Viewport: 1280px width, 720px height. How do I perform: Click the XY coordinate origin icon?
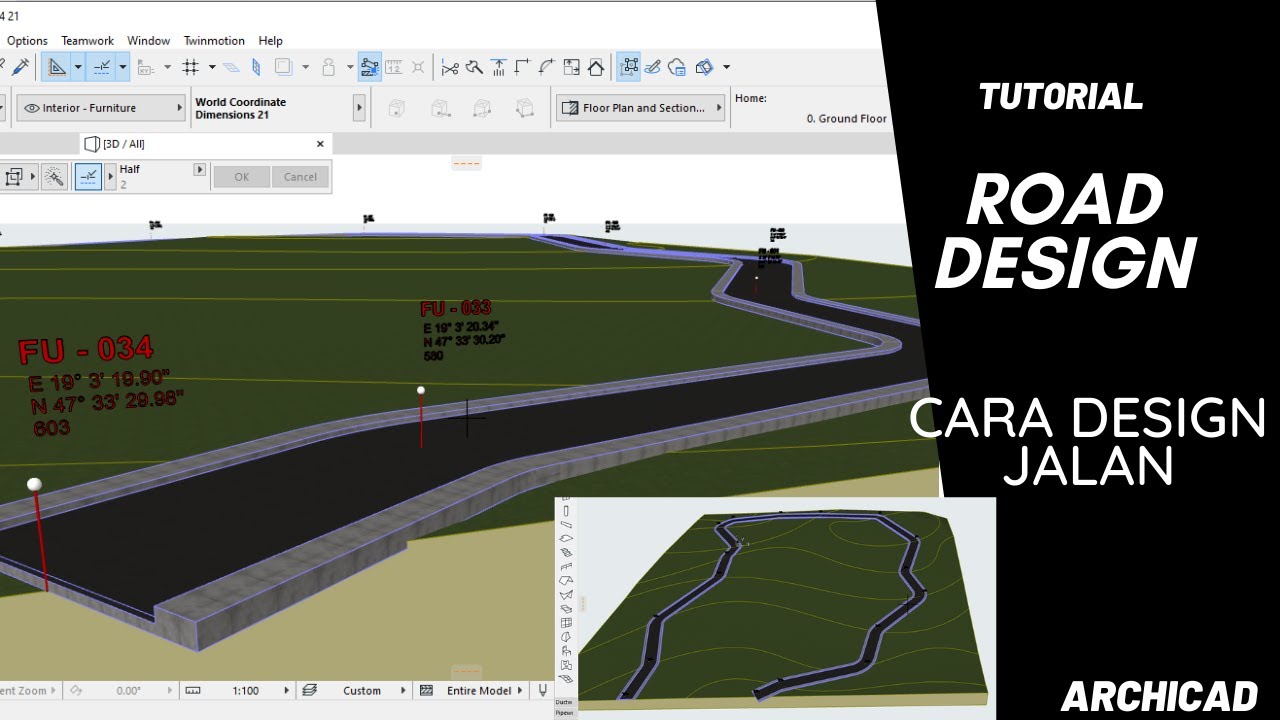[145, 67]
